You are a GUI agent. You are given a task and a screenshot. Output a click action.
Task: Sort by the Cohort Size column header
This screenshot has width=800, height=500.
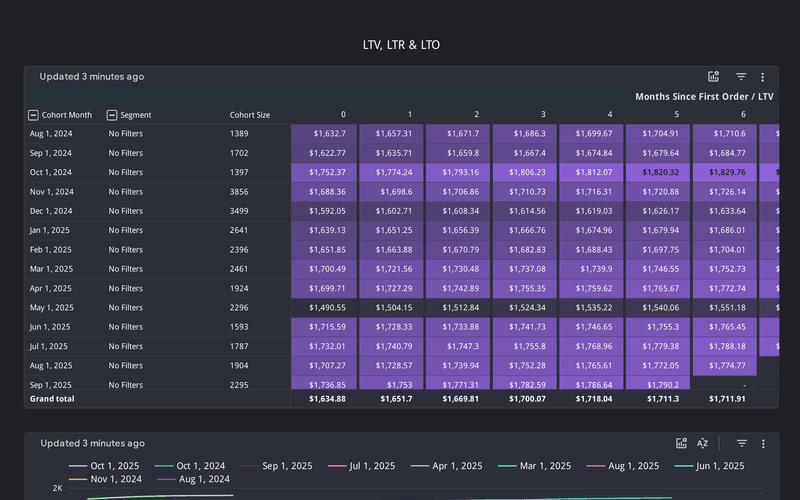[249, 115]
